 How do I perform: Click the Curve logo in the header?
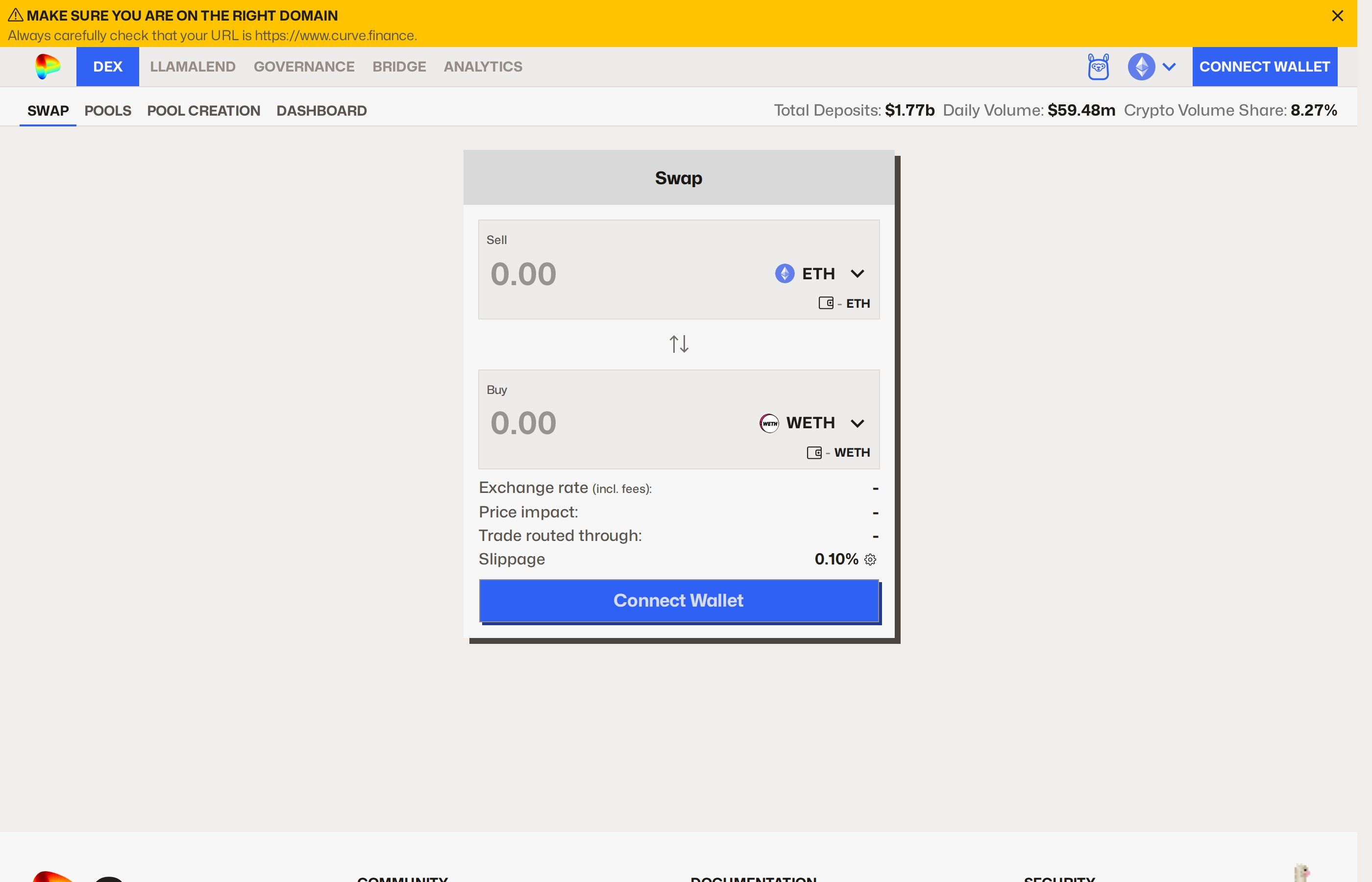(x=48, y=67)
